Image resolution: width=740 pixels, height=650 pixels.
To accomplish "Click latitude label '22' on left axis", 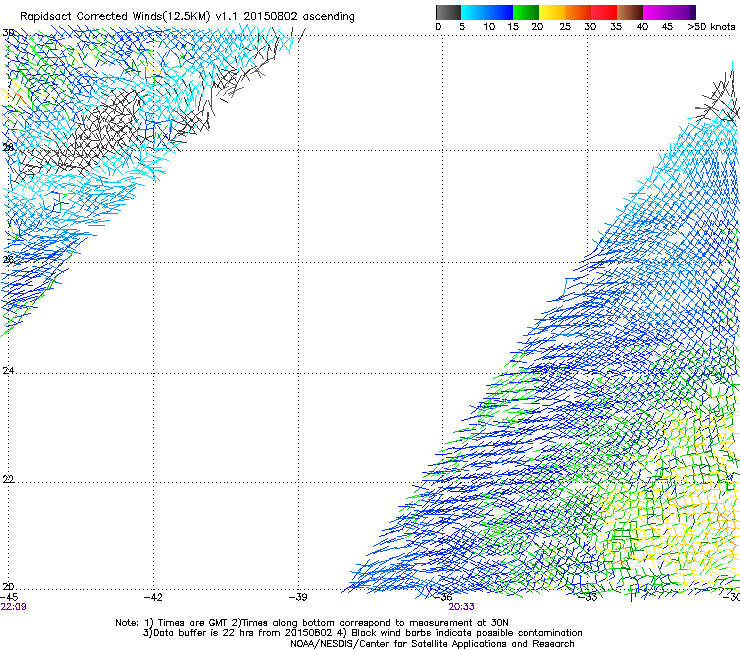I will tap(8, 479).
